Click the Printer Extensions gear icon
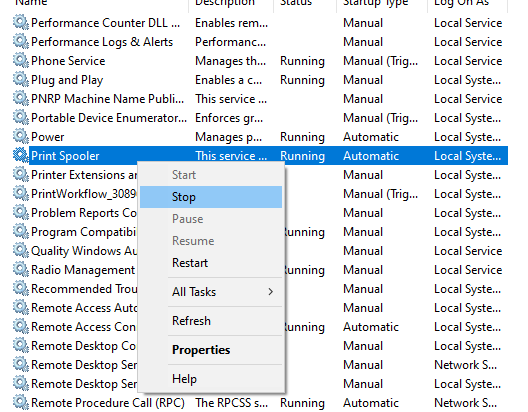This screenshot has width=528, height=412. pyautogui.click(x=21, y=175)
